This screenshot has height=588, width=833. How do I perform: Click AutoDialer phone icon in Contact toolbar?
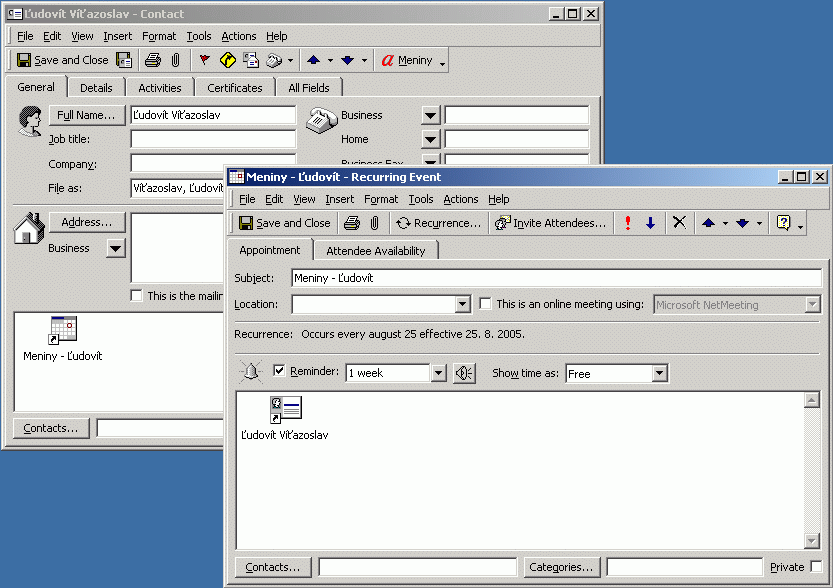[x=274, y=60]
